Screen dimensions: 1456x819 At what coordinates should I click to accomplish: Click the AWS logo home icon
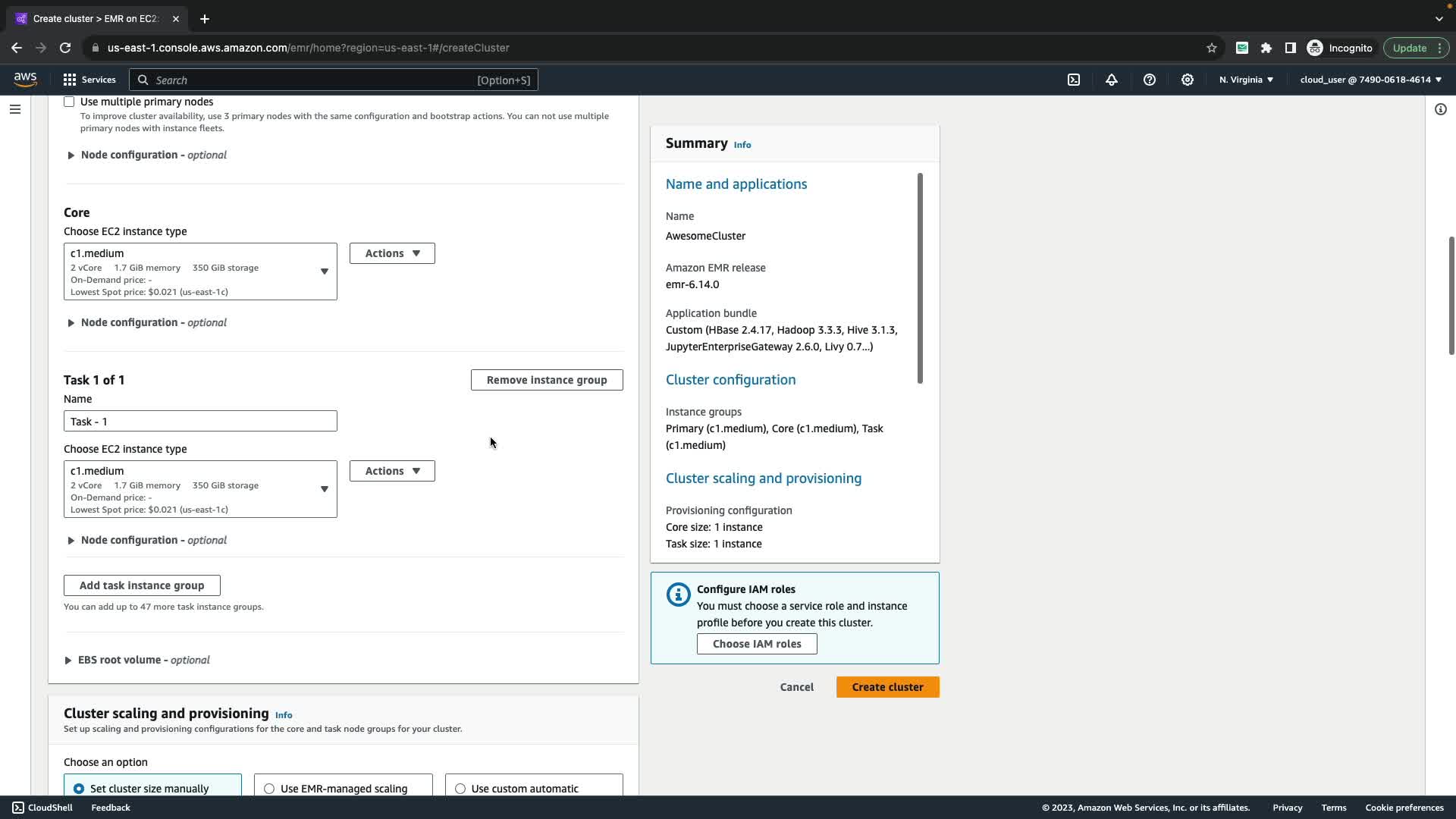click(x=25, y=80)
